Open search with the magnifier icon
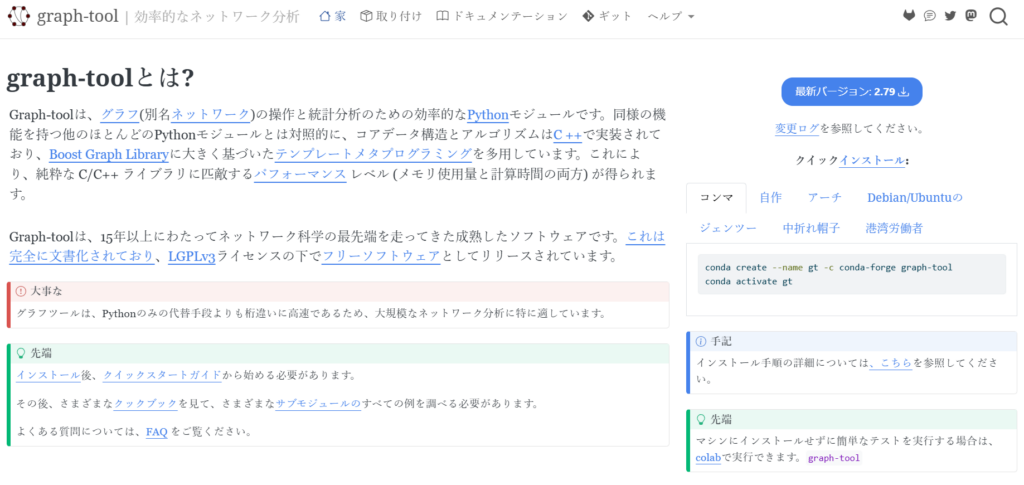Screen dimensions: 1024x485 tap(999, 16)
